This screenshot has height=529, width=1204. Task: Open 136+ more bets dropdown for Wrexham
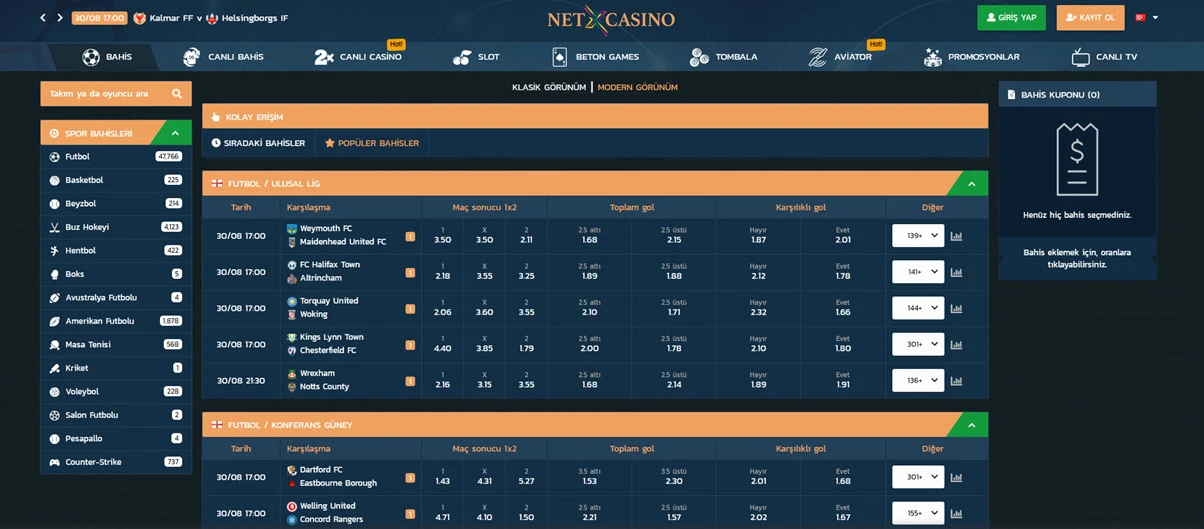[918, 381]
